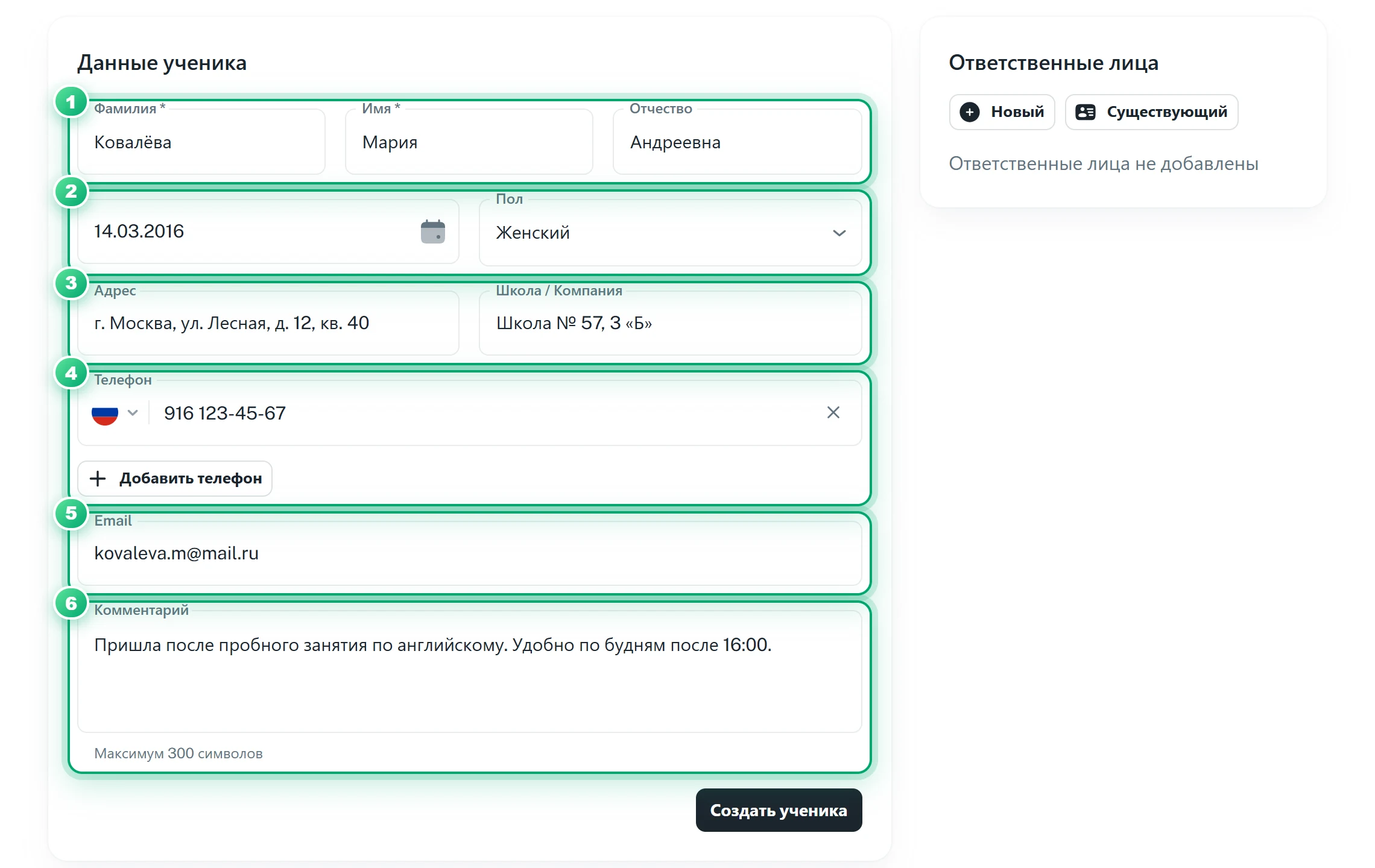Focus the Отчество field Андреевна

tap(738, 142)
